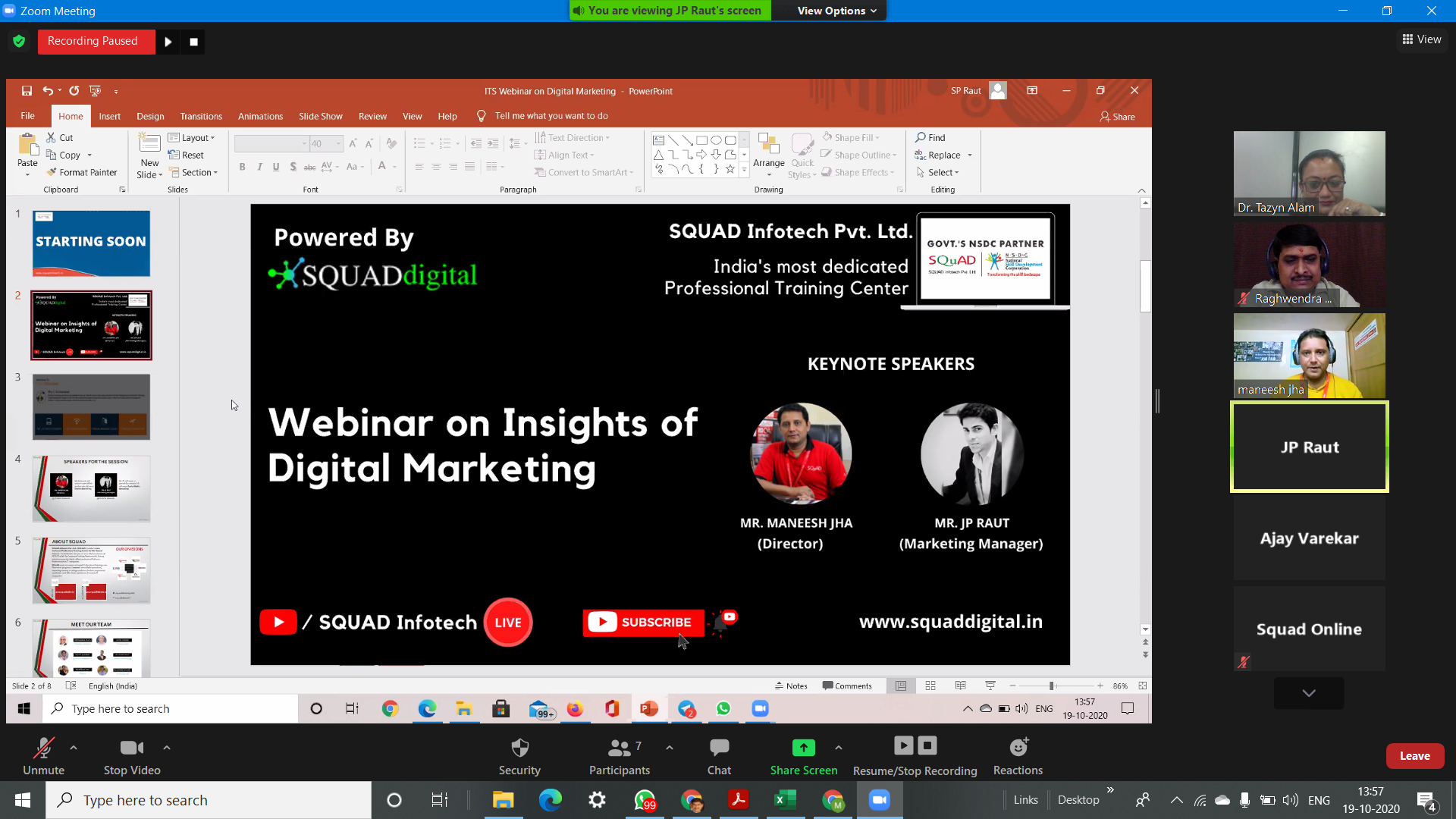
Task: Switch to the Design ribbon tab
Action: pyautogui.click(x=150, y=116)
